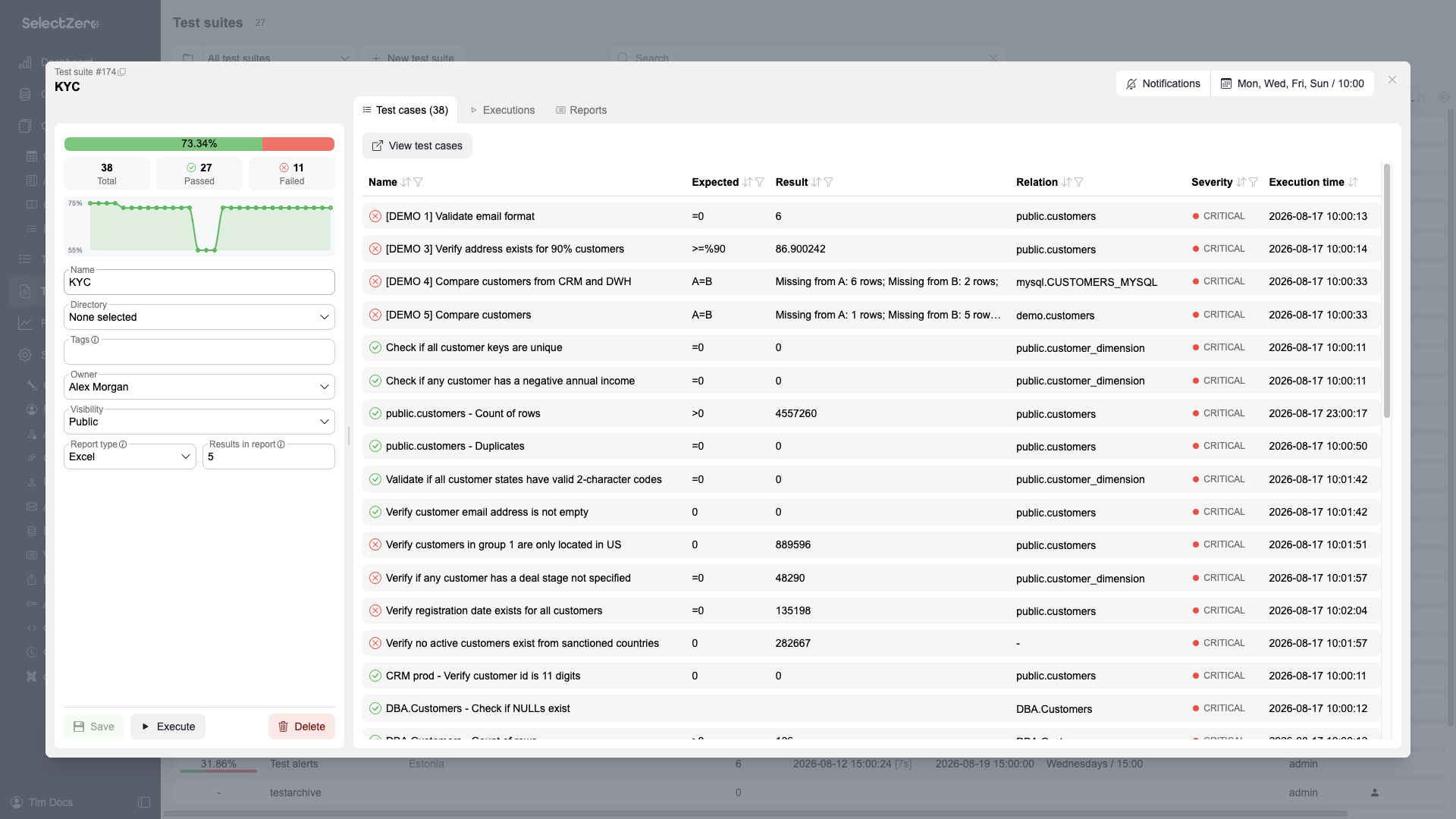The height and width of the screenshot is (819, 1456).
Task: Open Verify deal stage not specified row
Action: 871,578
